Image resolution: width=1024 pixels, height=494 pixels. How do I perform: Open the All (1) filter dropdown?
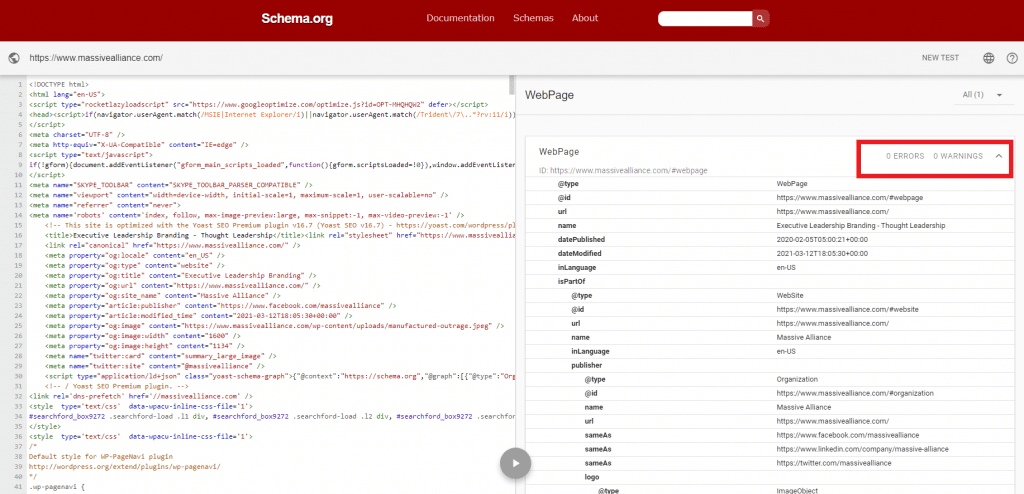(x=982, y=95)
